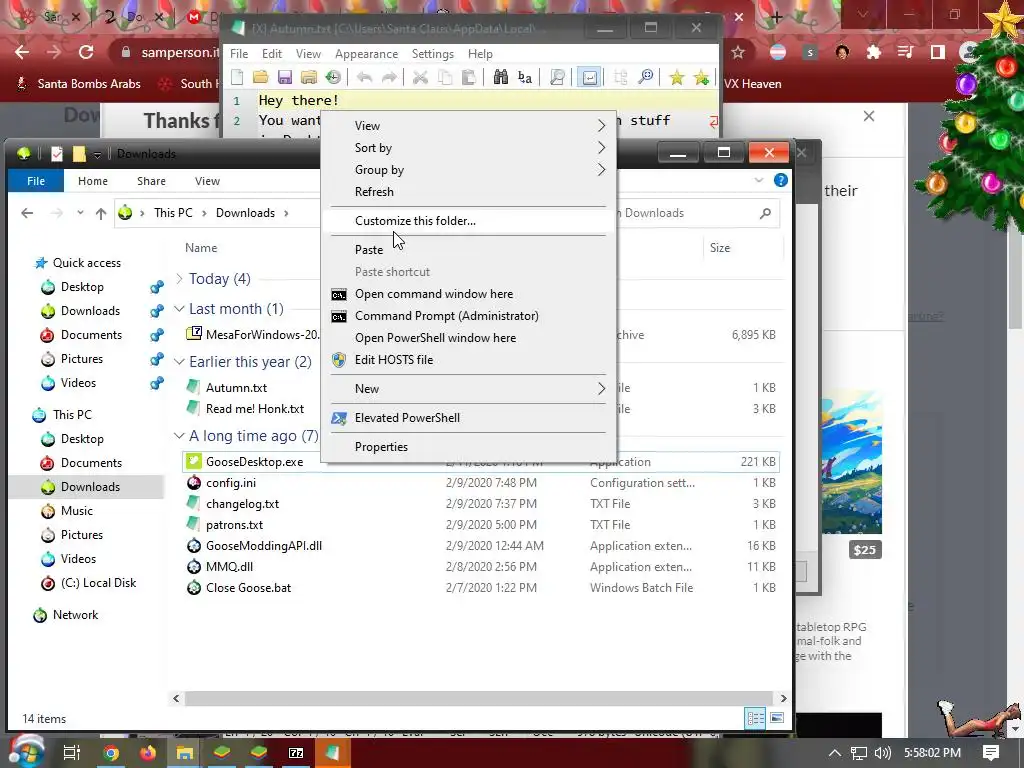This screenshot has width=1024, height=768.
Task: Switch to details view icon in status bar
Action: [x=756, y=718]
